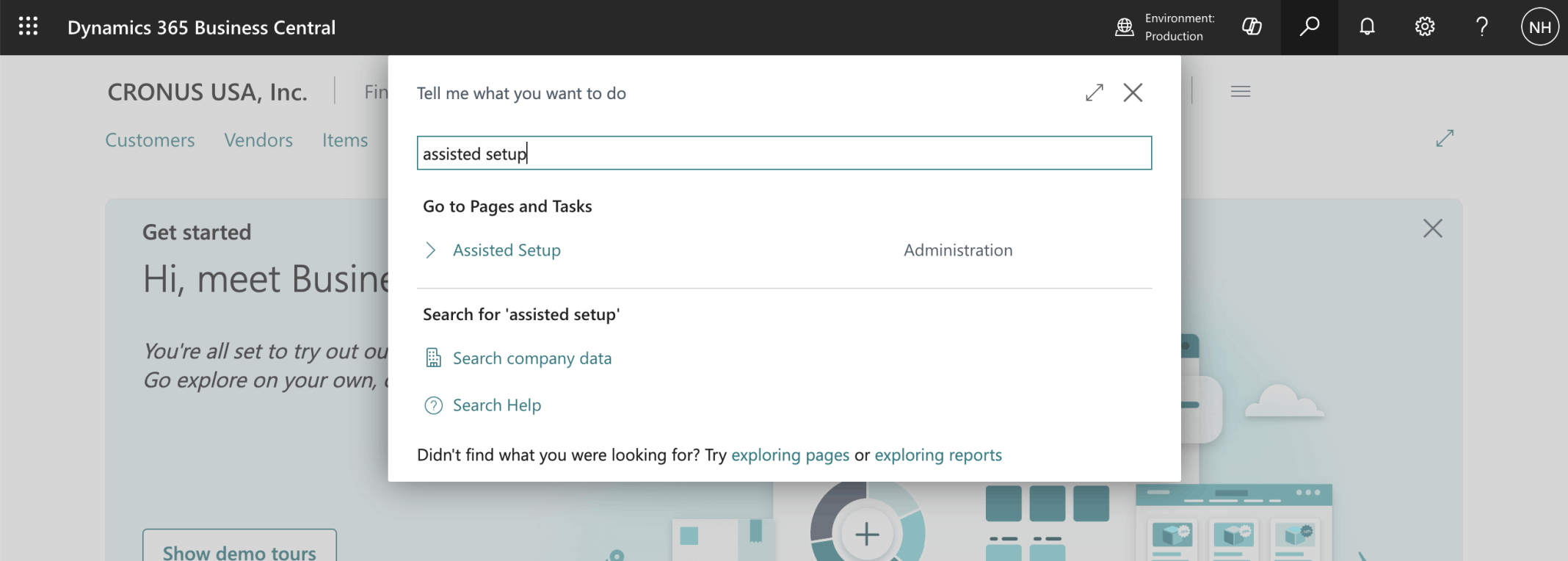Click the Search Help link
The height and width of the screenshot is (561, 1568).
pos(497,405)
